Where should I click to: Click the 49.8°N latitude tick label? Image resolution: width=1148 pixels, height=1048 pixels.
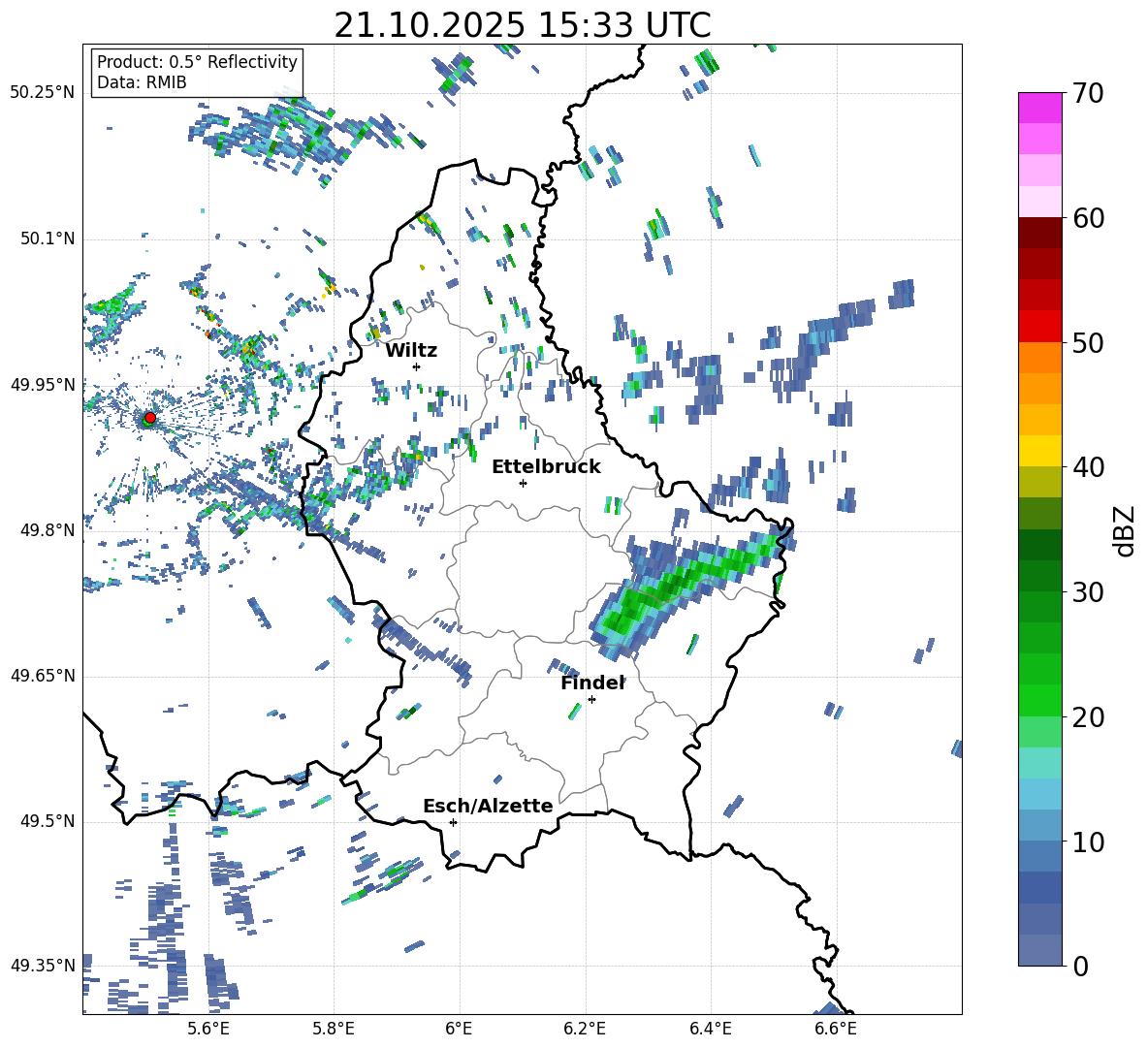coord(47,530)
